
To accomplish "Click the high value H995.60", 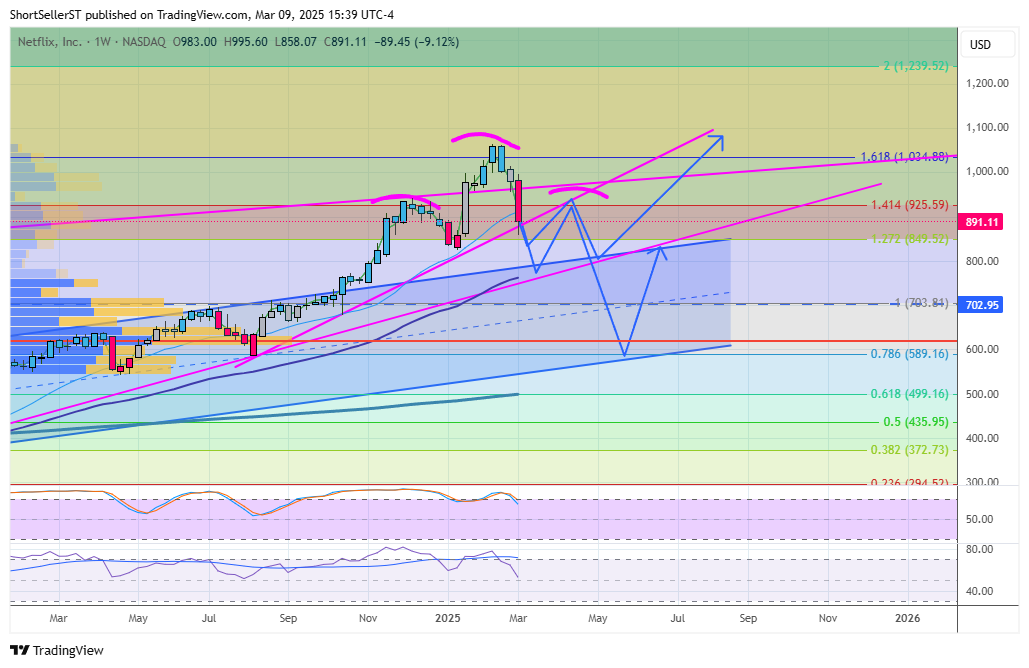I will [x=245, y=42].
